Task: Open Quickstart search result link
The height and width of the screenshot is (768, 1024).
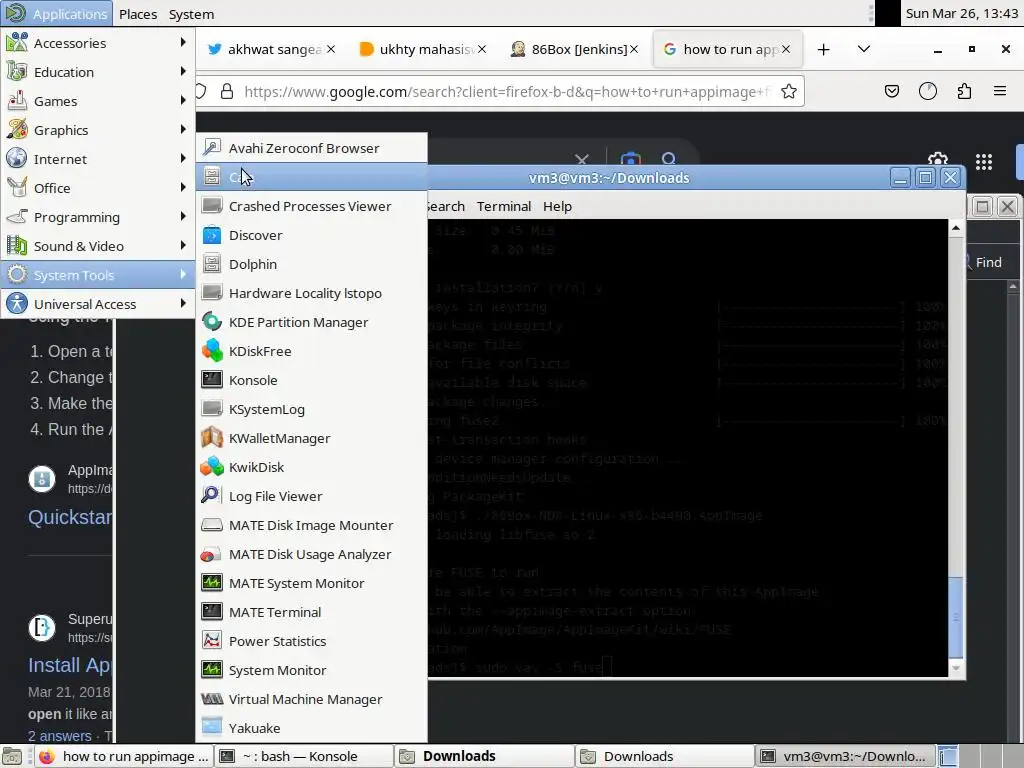Action: [x=70, y=517]
